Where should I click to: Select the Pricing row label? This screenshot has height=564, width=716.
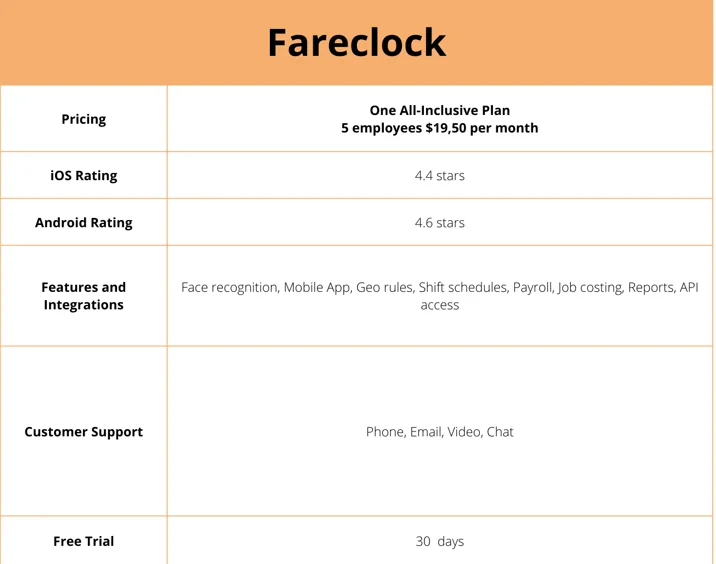84,119
